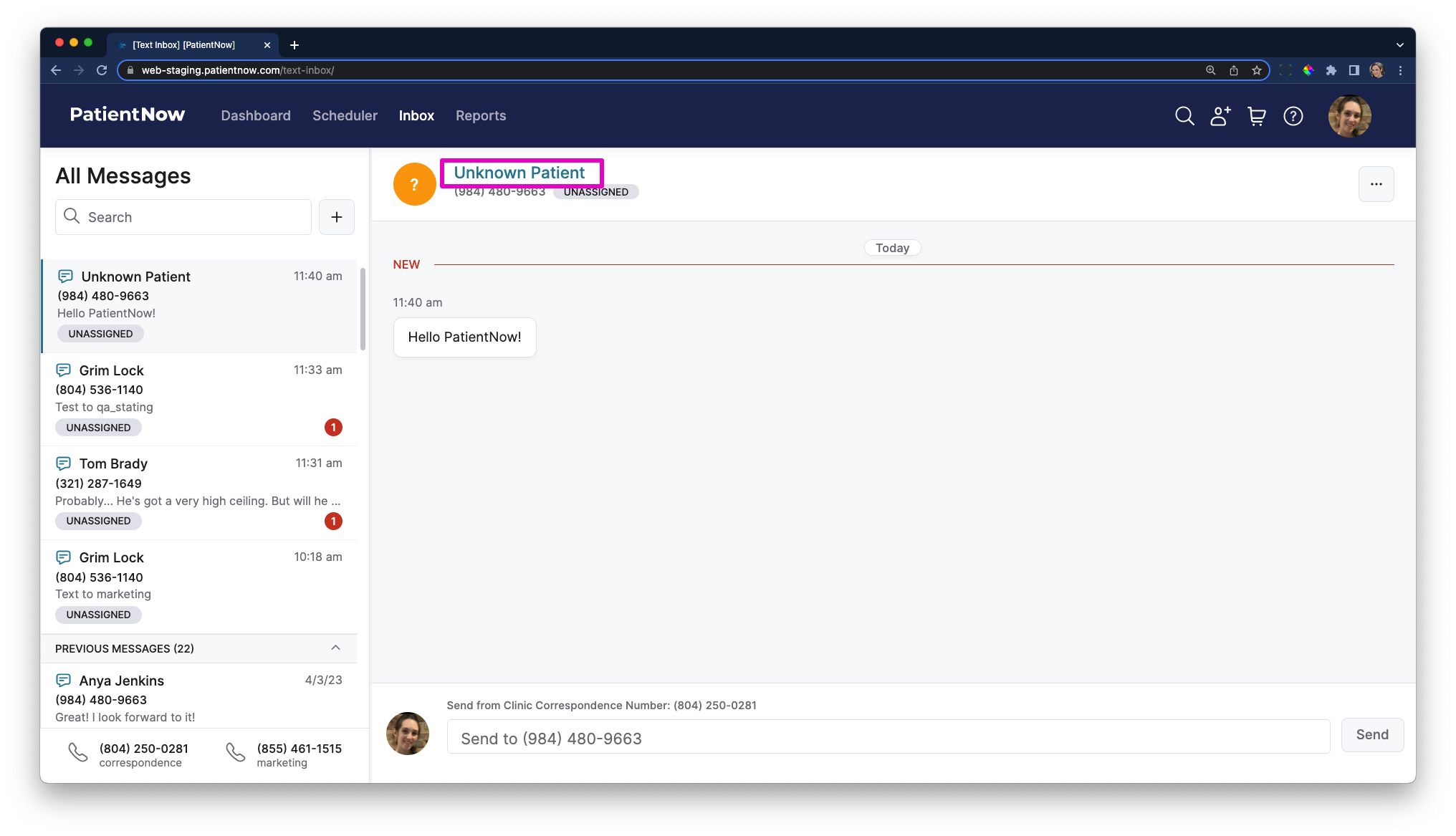Screen dimensions: 1456x836
Task: Open a new browser tab
Action: (x=294, y=45)
